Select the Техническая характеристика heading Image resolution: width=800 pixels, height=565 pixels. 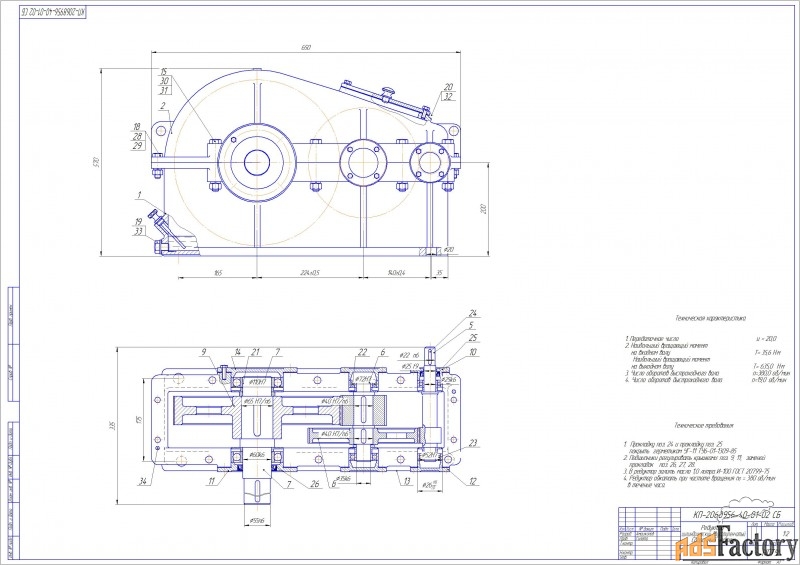tap(710, 318)
